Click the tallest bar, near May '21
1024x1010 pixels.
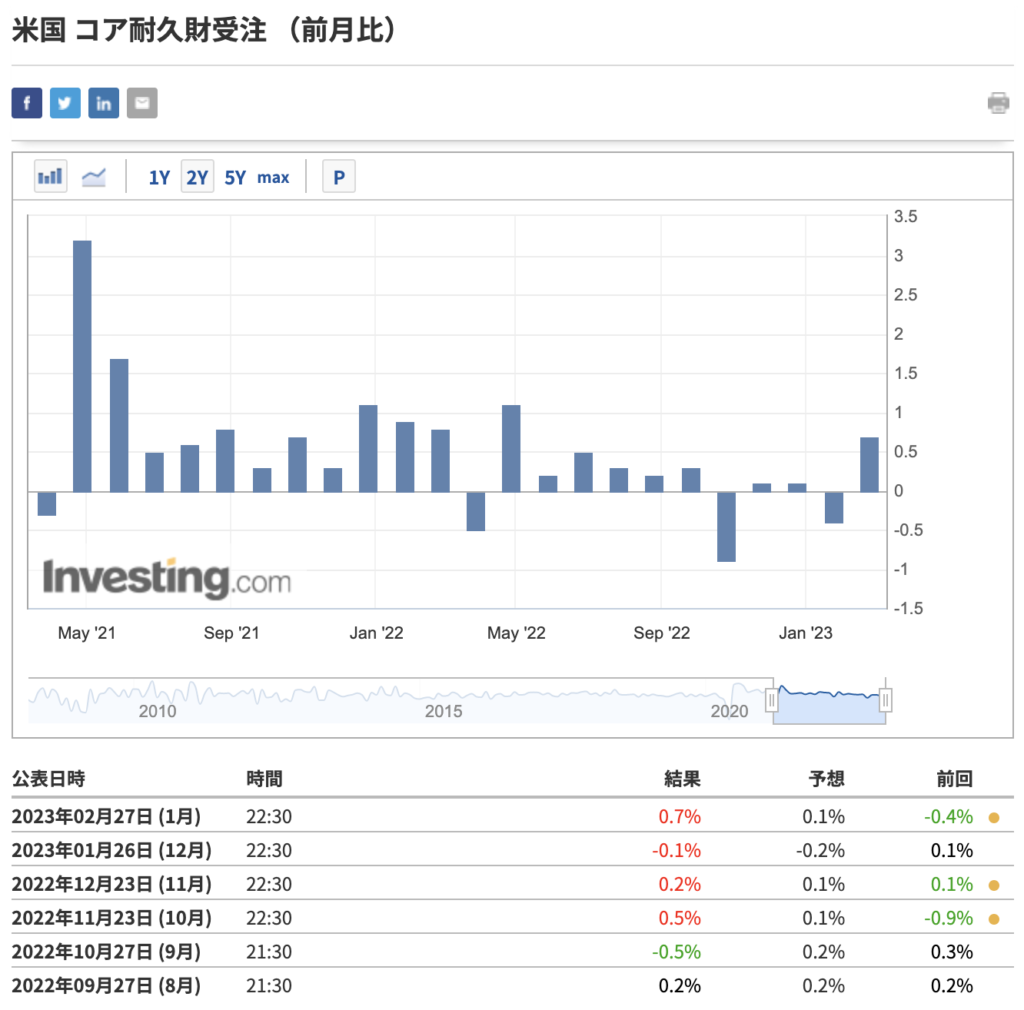click(82, 366)
